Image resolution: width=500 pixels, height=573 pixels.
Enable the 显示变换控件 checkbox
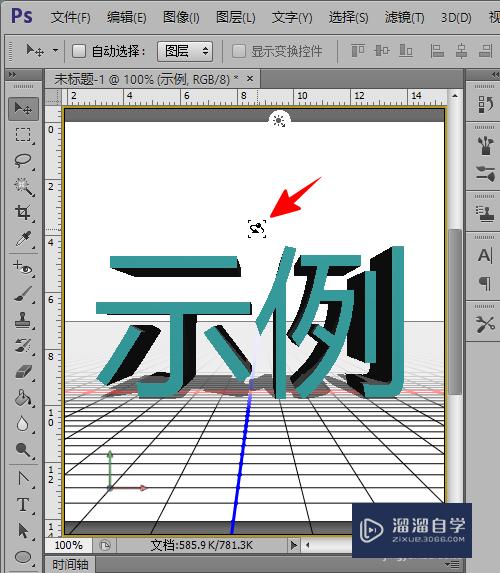click(239, 51)
